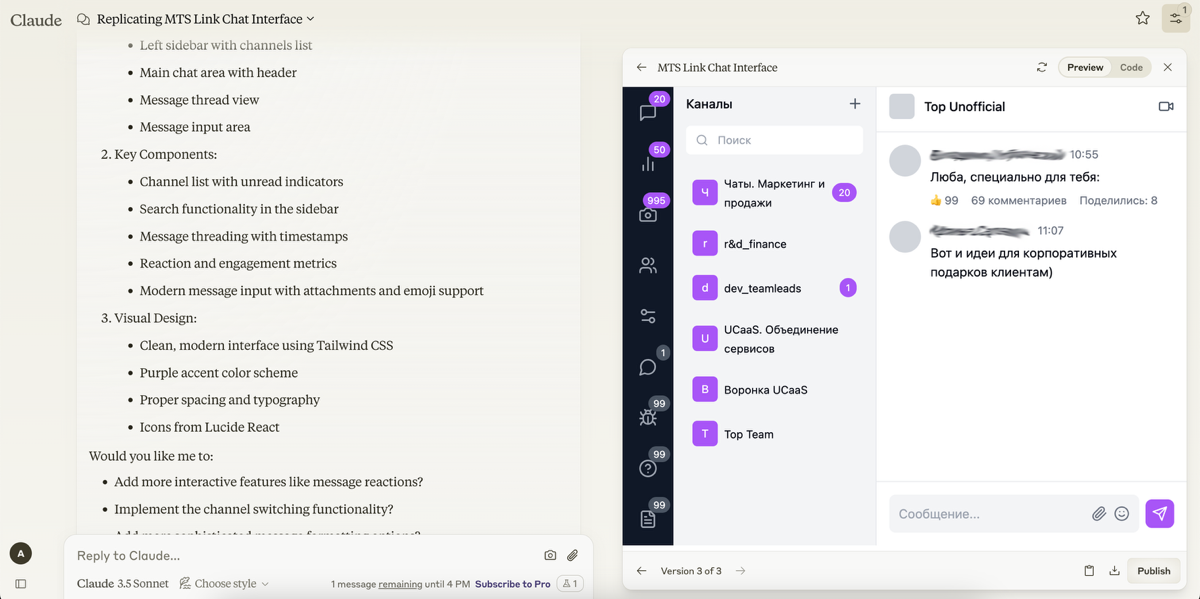Click the Каналы heading
The width and height of the screenshot is (1200, 599).
click(x=709, y=104)
